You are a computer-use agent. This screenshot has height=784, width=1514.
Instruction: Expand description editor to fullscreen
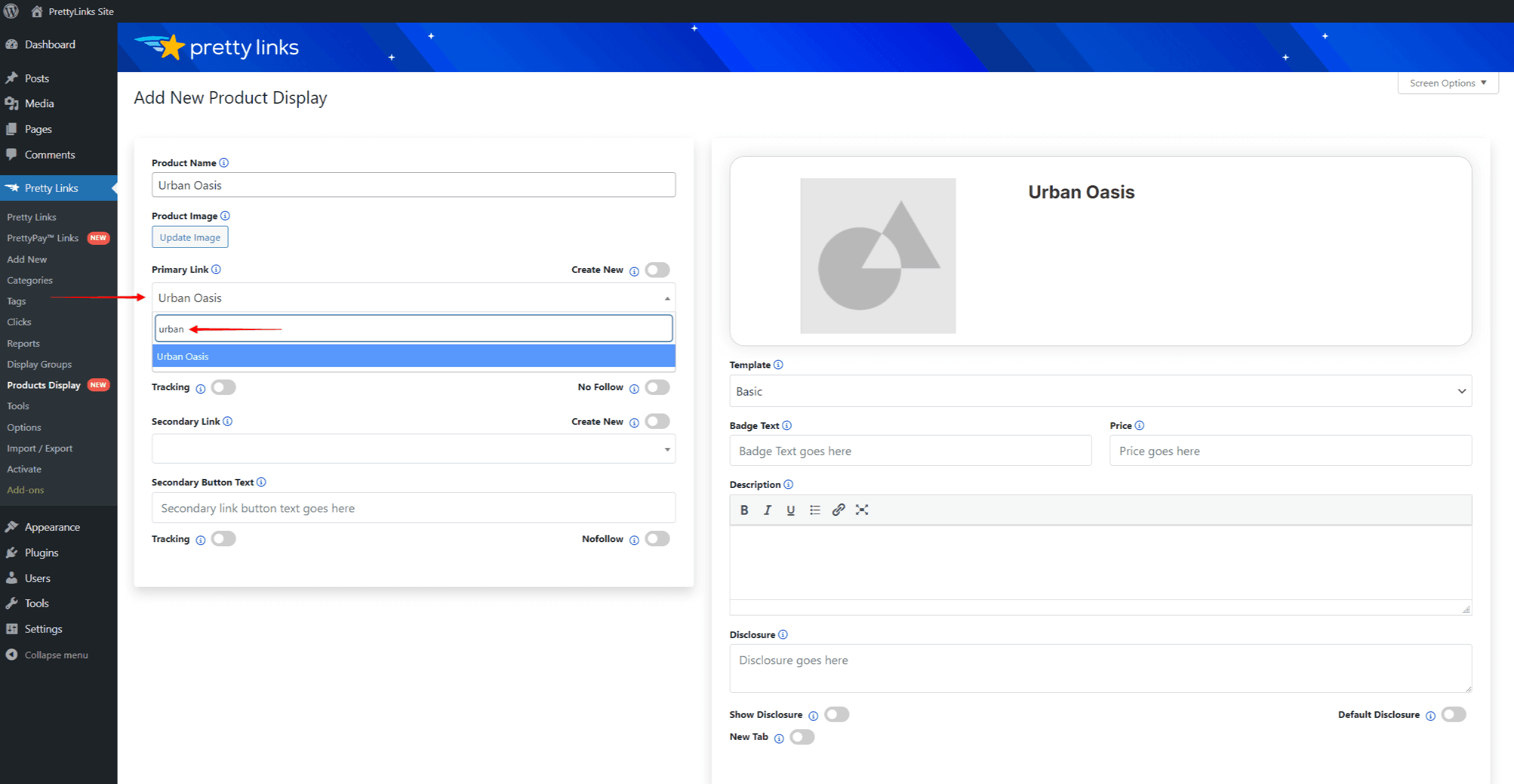[862, 510]
